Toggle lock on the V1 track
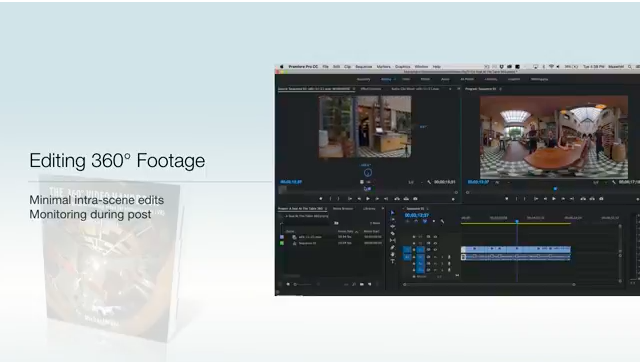 coord(414,249)
